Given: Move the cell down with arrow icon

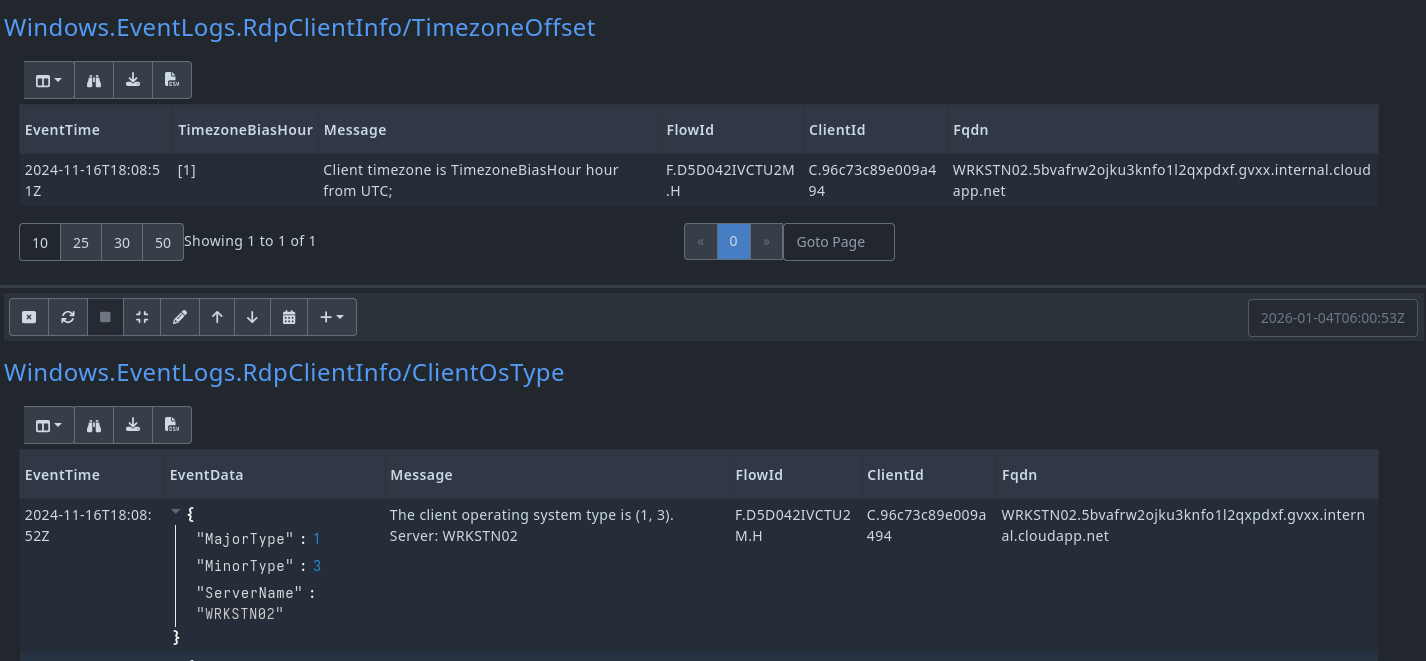Looking at the screenshot, I should pyautogui.click(x=252, y=317).
